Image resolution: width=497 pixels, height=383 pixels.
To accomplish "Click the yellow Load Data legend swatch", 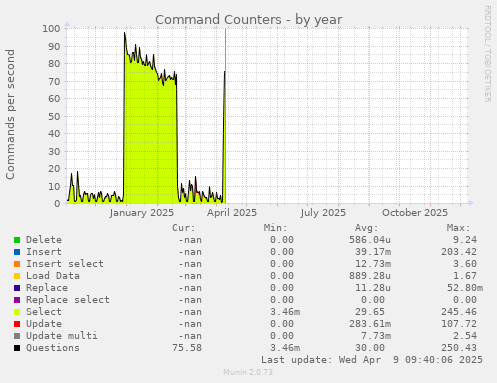I will tap(17, 276).
